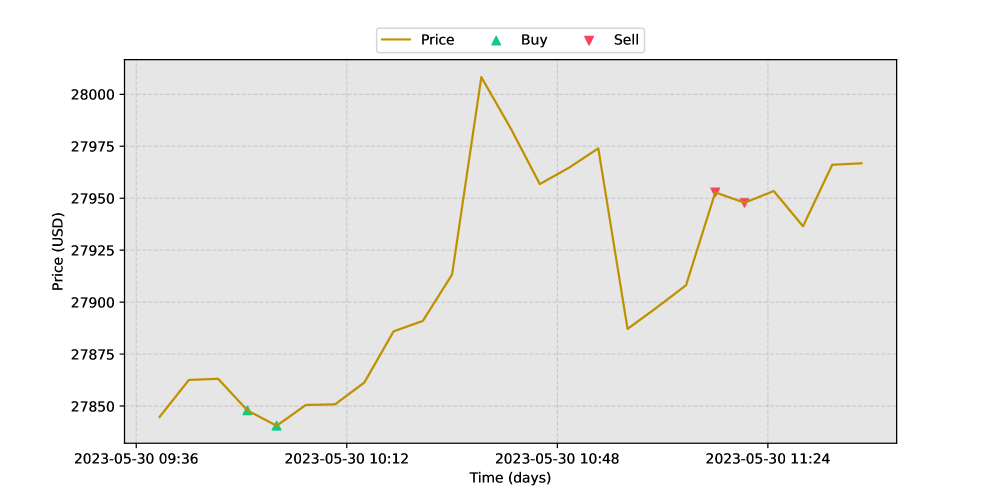Image resolution: width=996 pixels, height=498 pixels.
Task: Click the later Sell marker on the chart
Action: coord(744,203)
